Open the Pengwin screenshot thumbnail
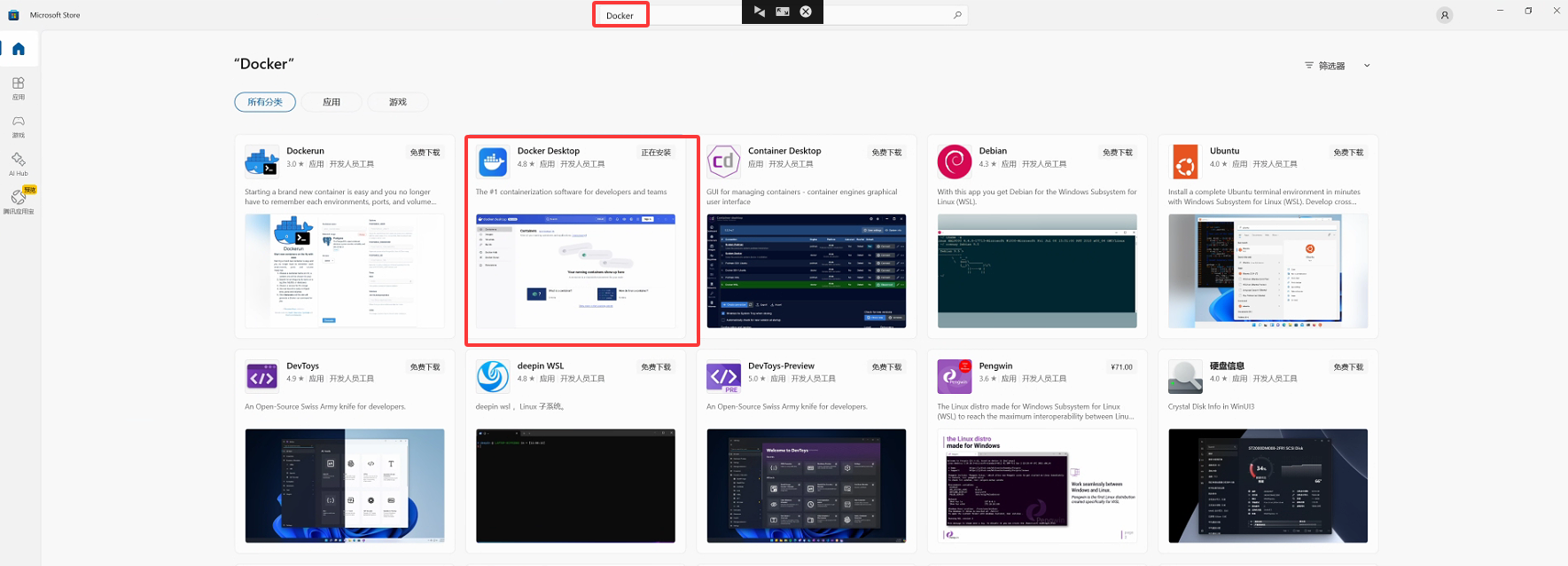 [x=1037, y=486]
